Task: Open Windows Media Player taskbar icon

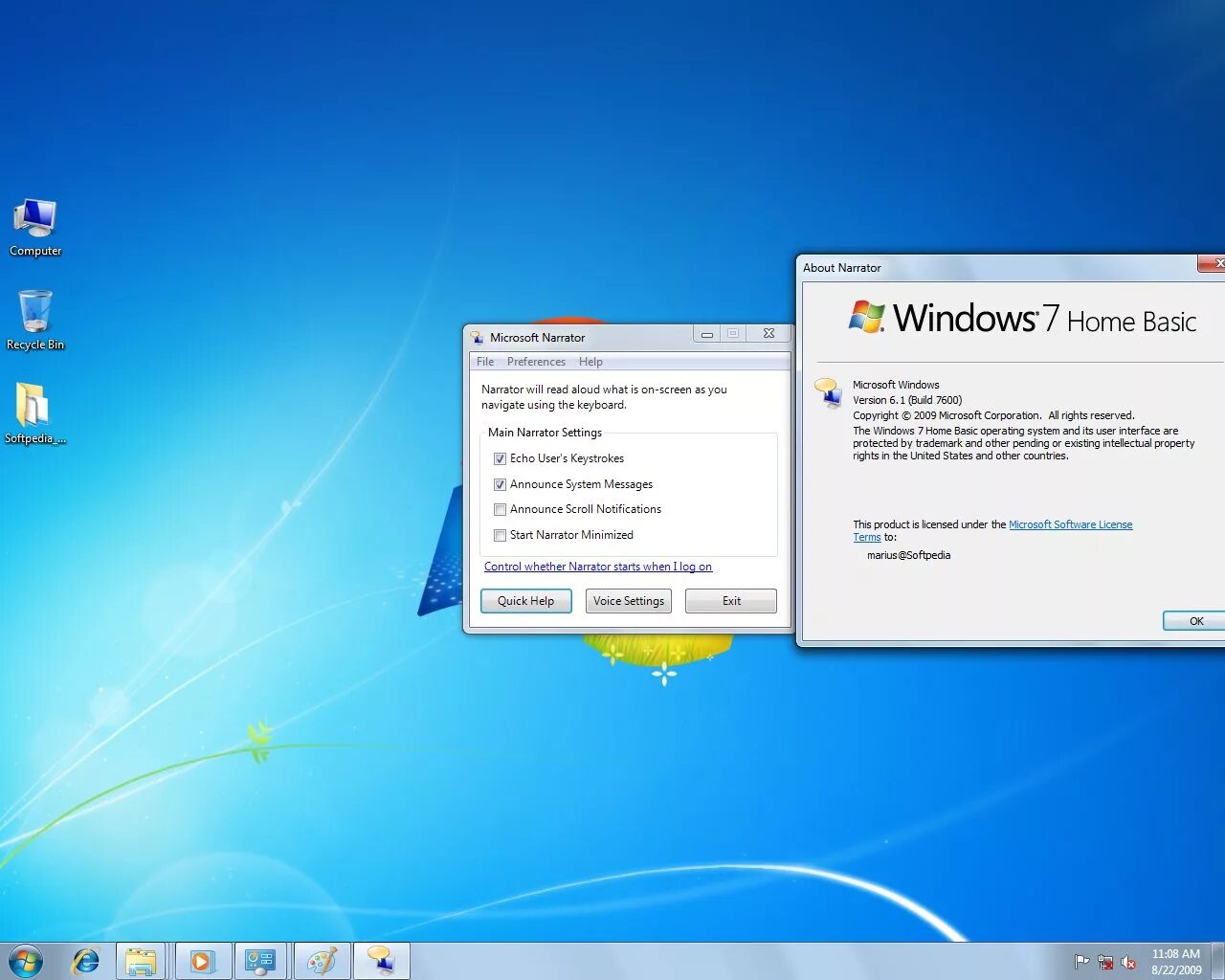Action: [201, 961]
